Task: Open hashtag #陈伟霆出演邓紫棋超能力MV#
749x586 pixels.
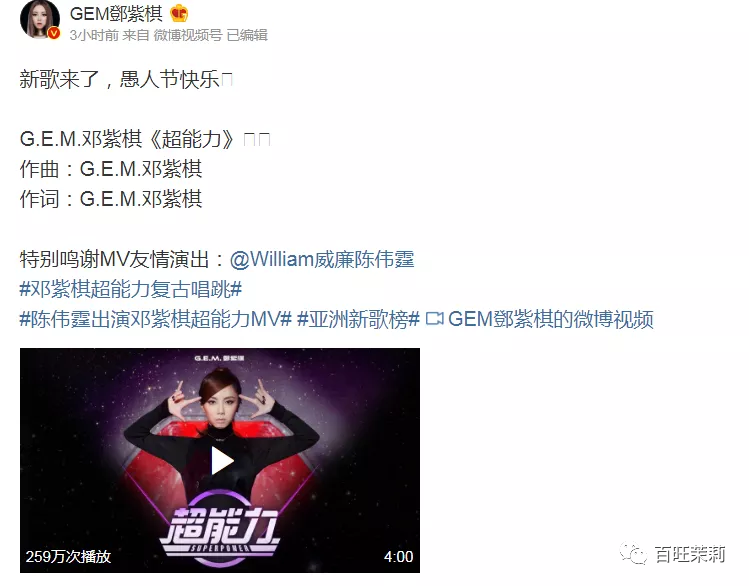Action: click(156, 320)
